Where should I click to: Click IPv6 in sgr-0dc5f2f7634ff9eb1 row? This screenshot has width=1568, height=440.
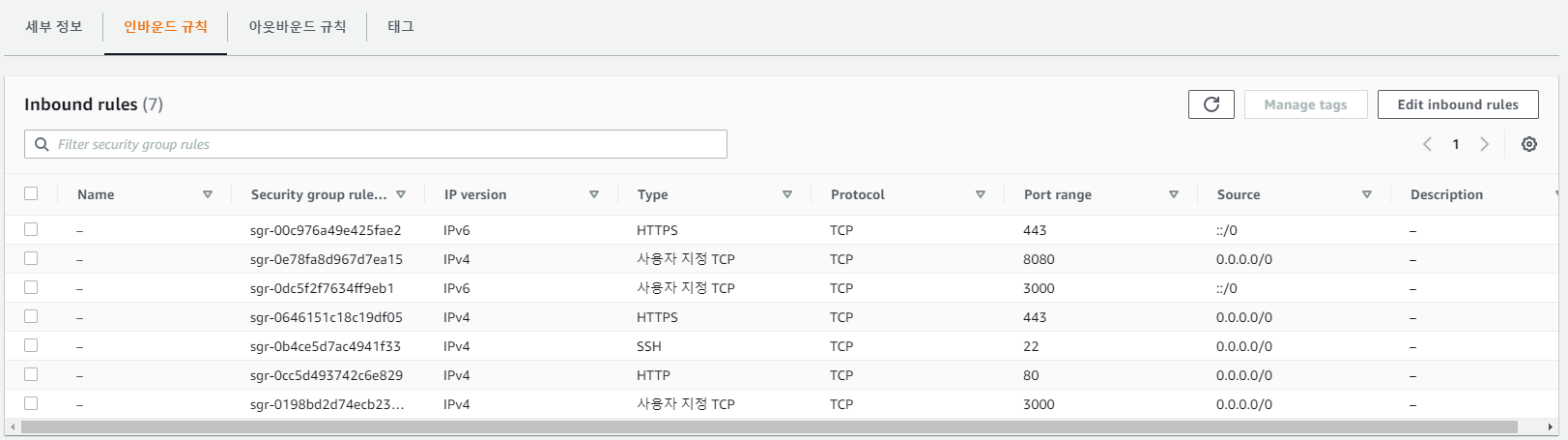click(x=456, y=288)
